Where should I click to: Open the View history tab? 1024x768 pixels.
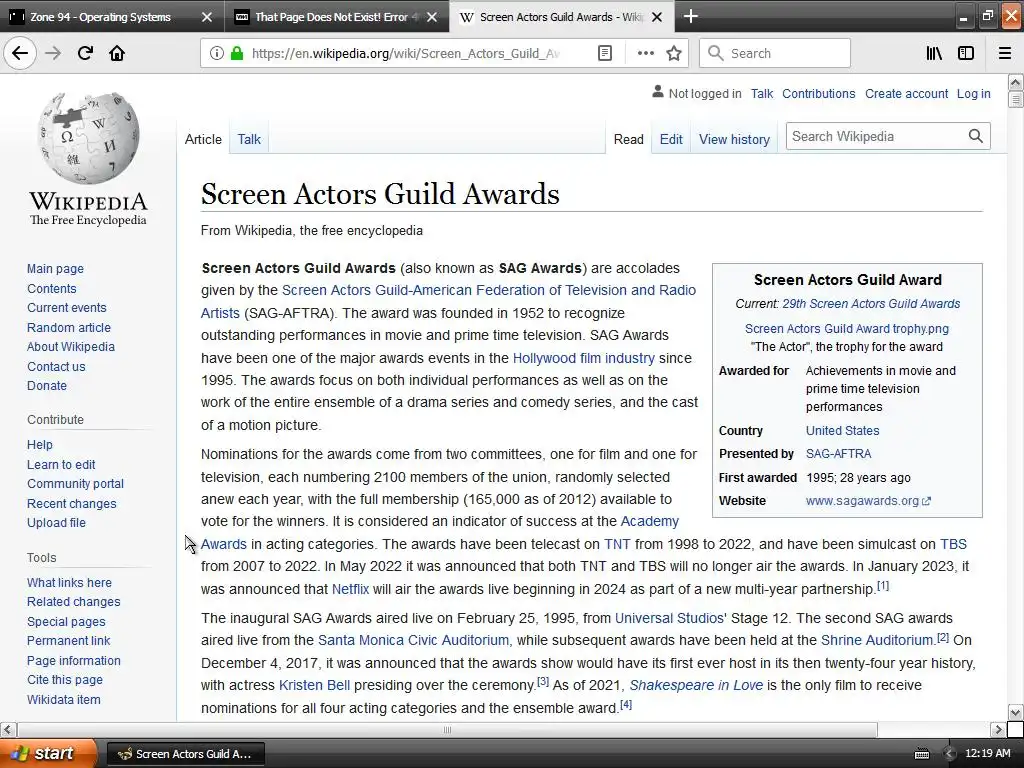pos(734,139)
